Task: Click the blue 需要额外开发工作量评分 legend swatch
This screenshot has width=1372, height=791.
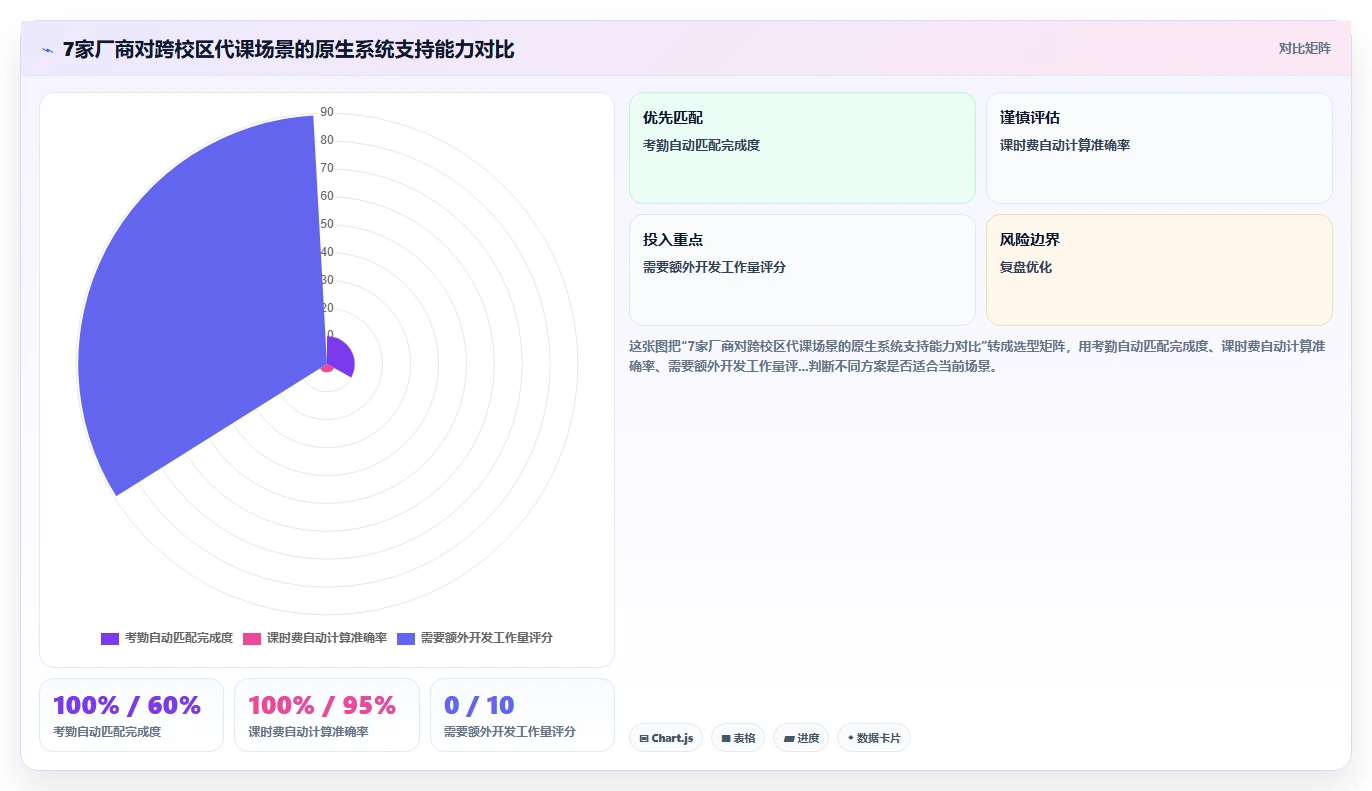Action: click(406, 638)
